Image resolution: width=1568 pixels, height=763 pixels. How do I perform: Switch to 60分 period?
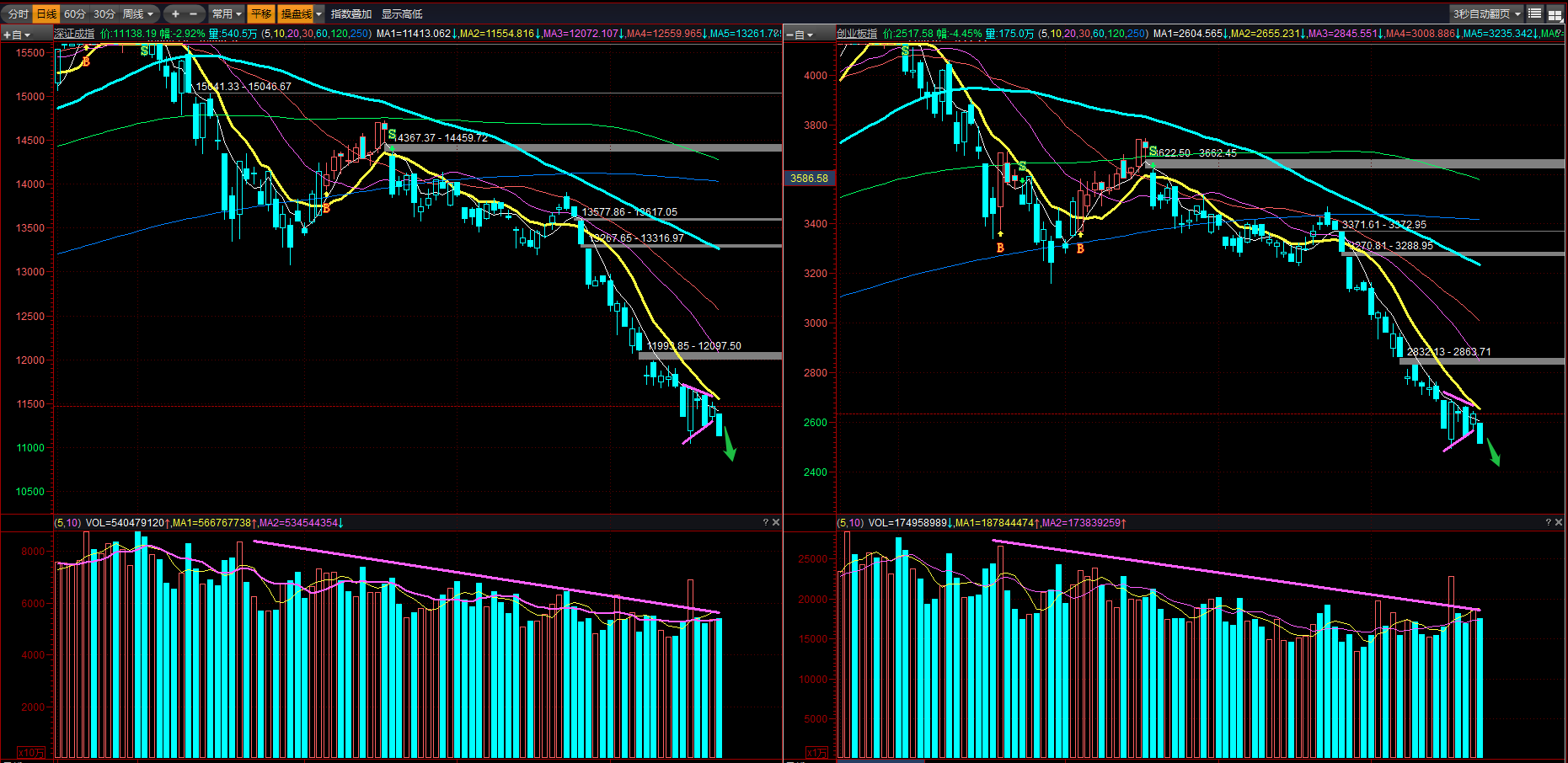point(75,13)
